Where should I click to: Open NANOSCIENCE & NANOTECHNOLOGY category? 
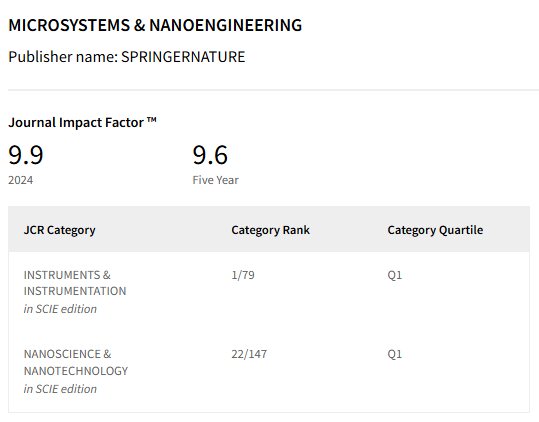pos(76,362)
